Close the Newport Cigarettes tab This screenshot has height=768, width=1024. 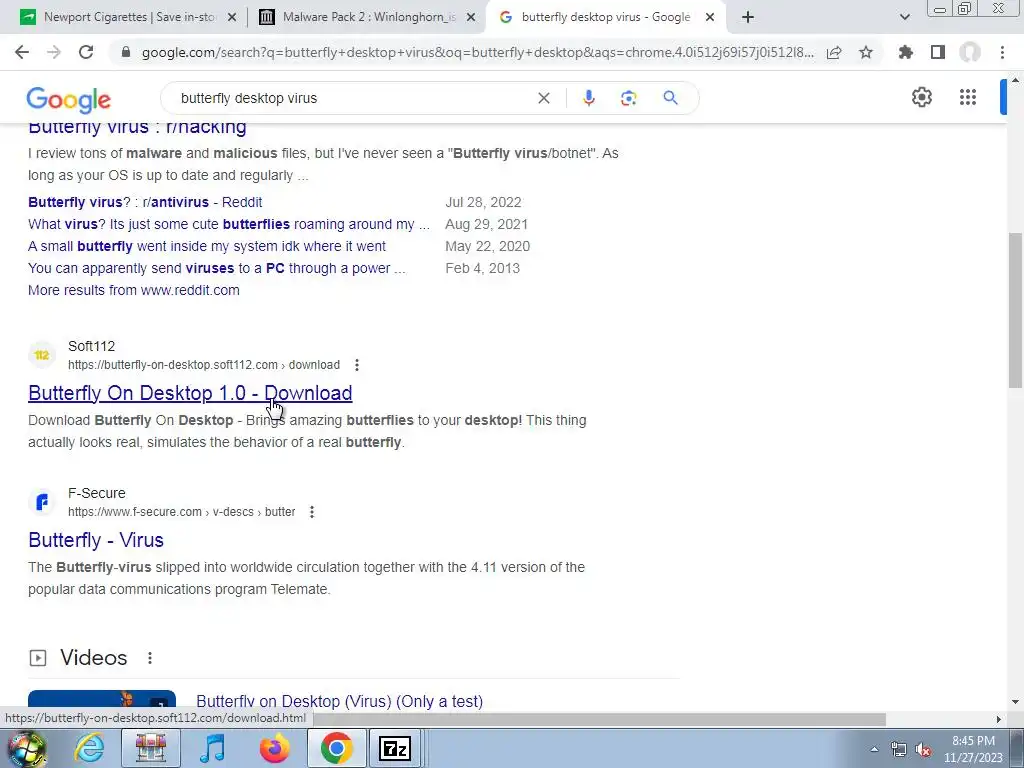232,18
